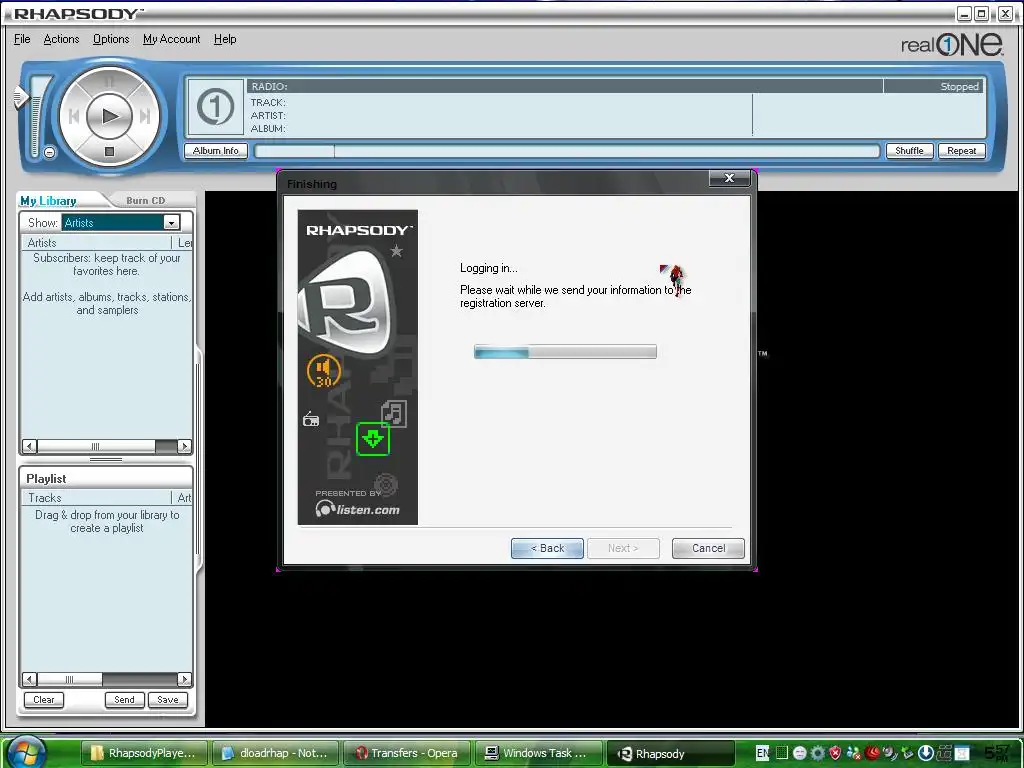1024x768 pixels.
Task: Close the Finishing dialog with X
Action: click(x=729, y=178)
